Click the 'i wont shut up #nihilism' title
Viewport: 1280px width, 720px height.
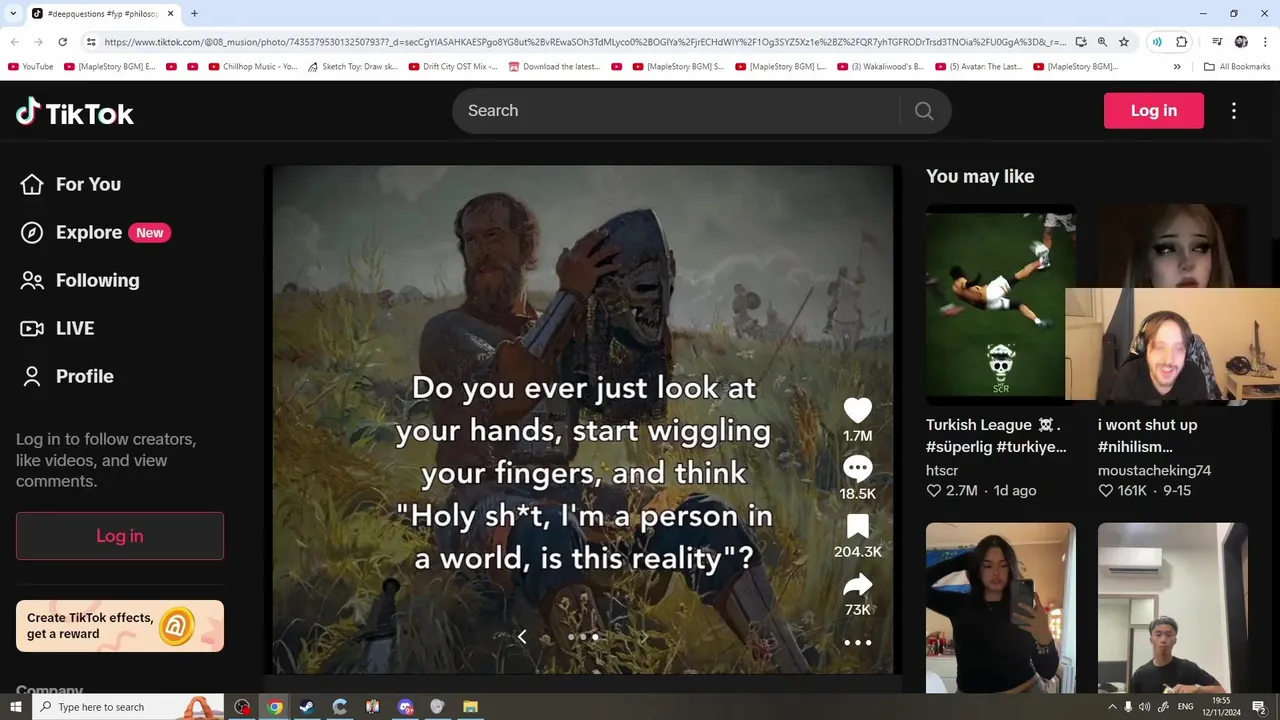click(1148, 436)
